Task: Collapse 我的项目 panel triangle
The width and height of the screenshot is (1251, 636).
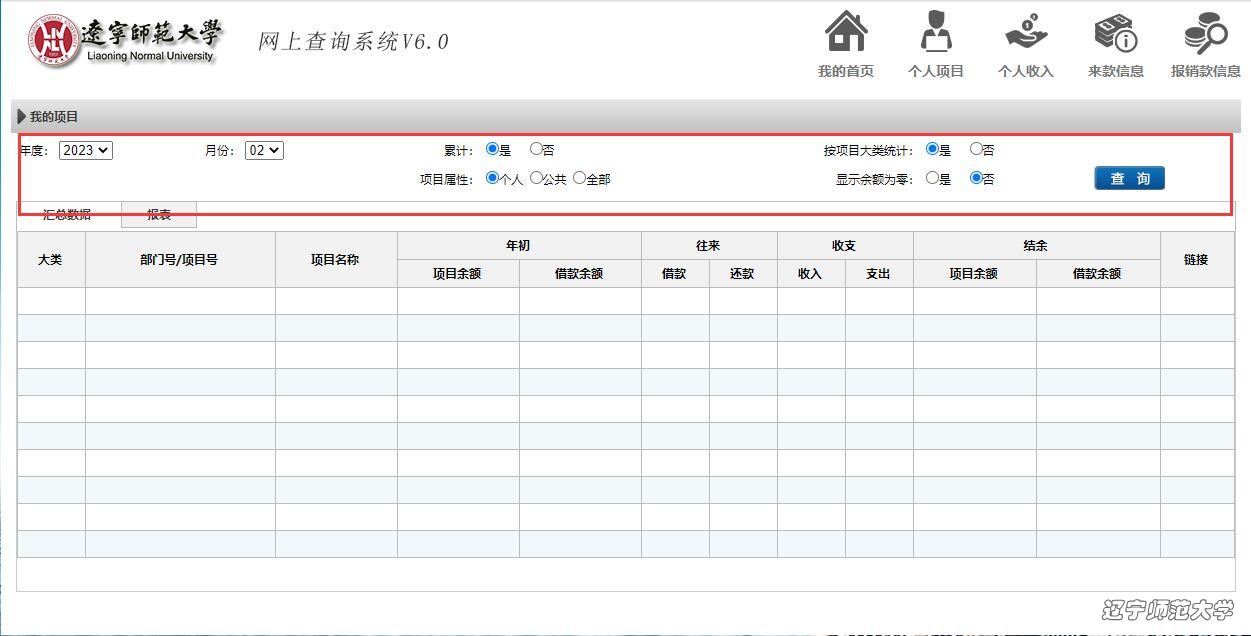Action: pyautogui.click(x=22, y=117)
